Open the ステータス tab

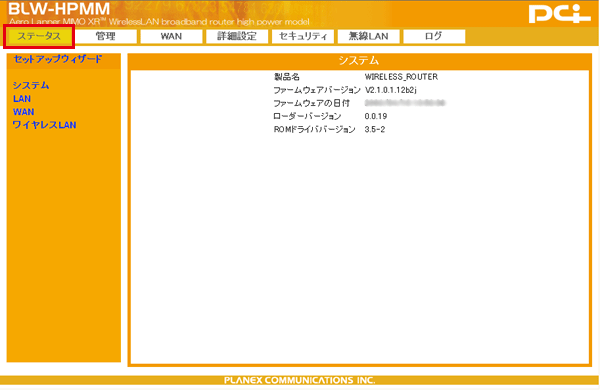39,36
